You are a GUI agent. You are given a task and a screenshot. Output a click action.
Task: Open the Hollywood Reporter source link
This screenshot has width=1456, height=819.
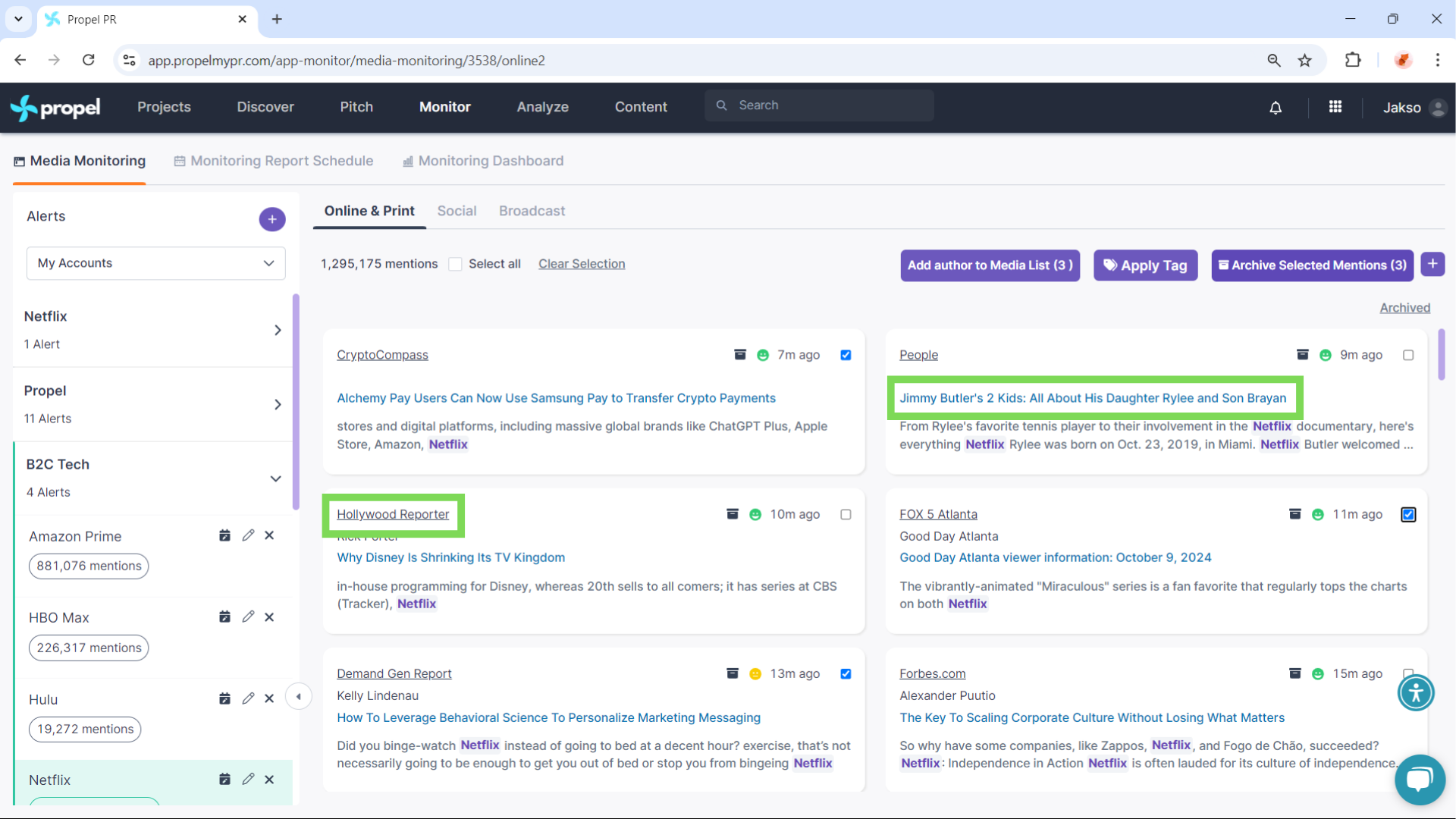click(393, 514)
